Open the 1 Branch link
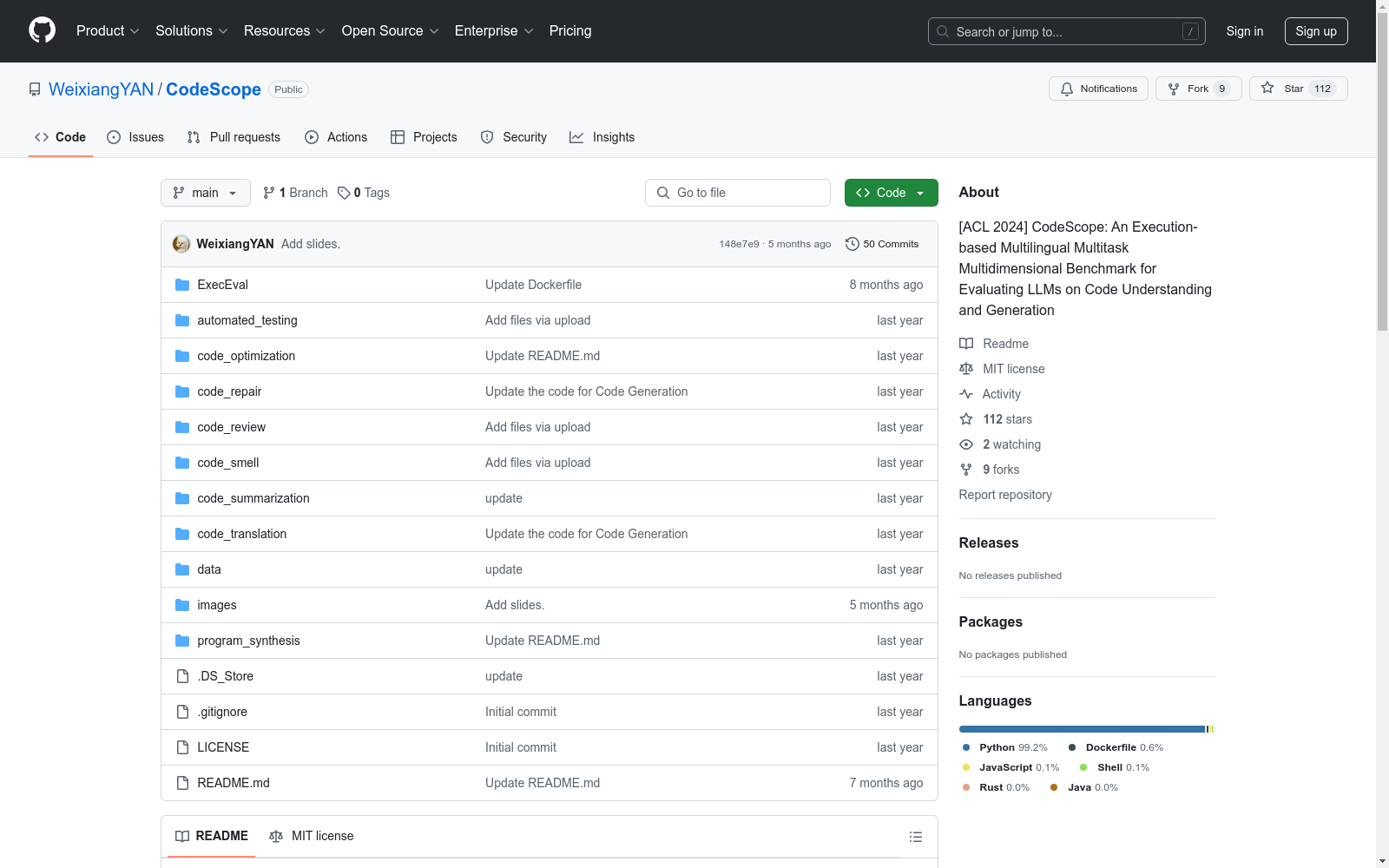1389x868 pixels. tap(295, 193)
